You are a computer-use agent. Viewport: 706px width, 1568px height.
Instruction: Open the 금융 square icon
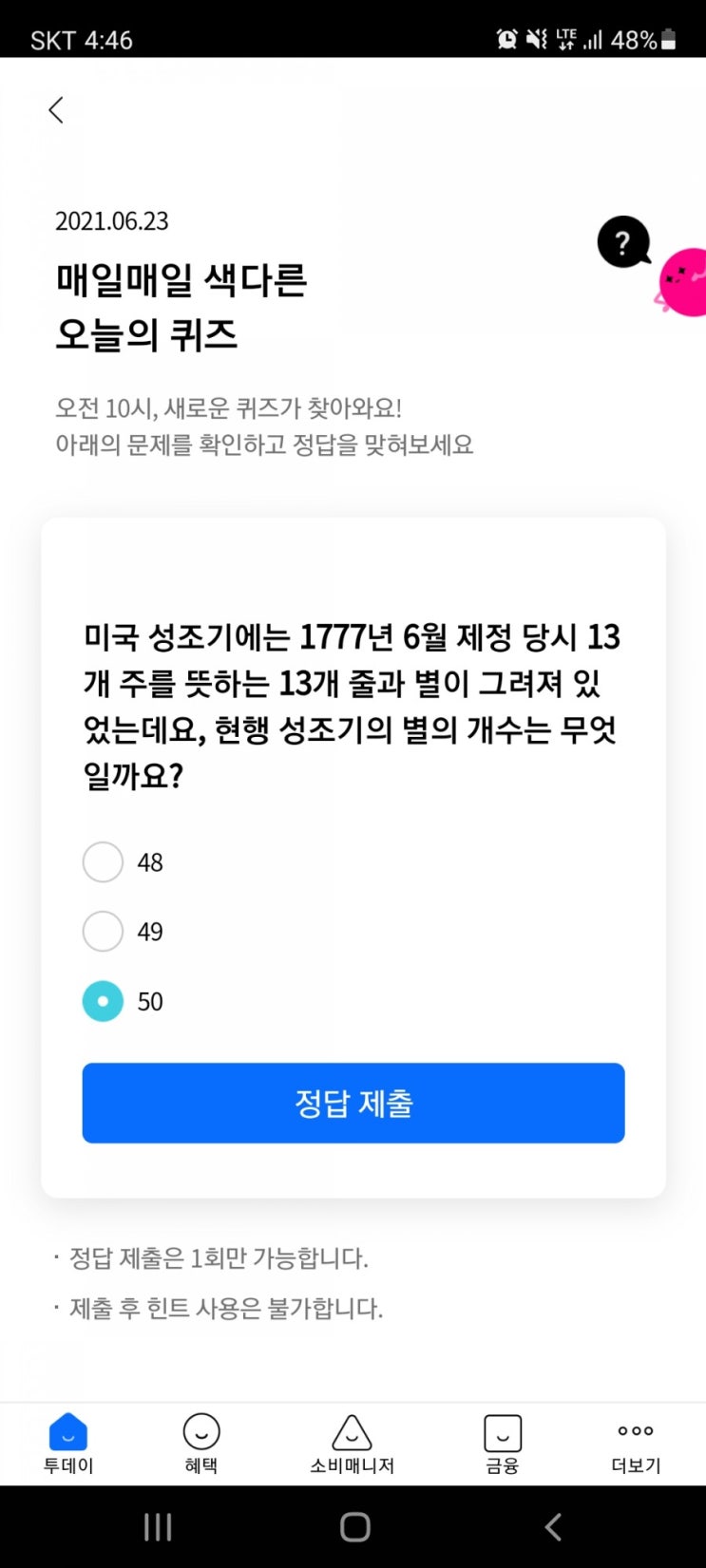click(x=503, y=1433)
